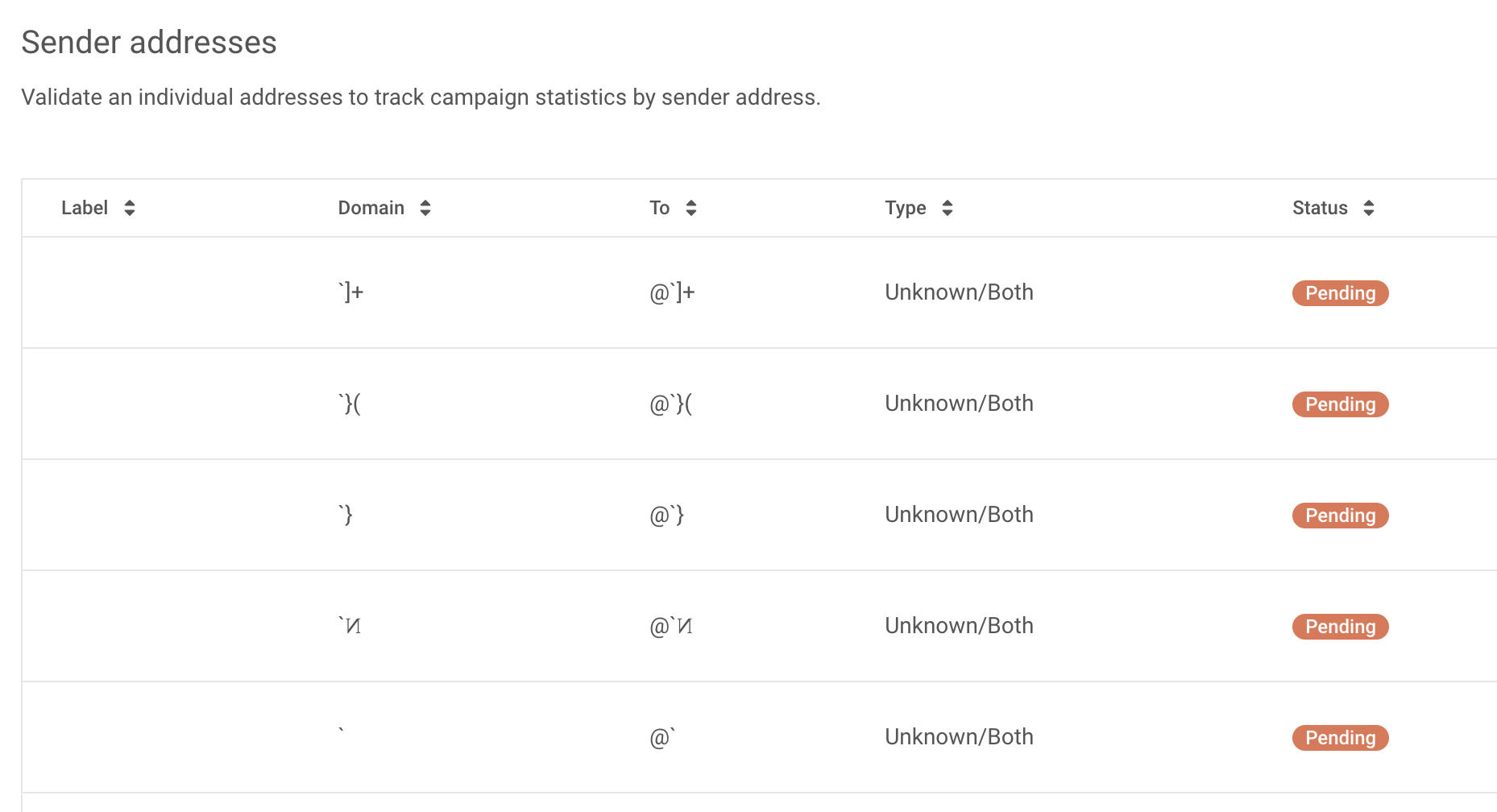The height and width of the screenshot is (812, 1497).
Task: Click the Label column header text
Action: [85, 208]
